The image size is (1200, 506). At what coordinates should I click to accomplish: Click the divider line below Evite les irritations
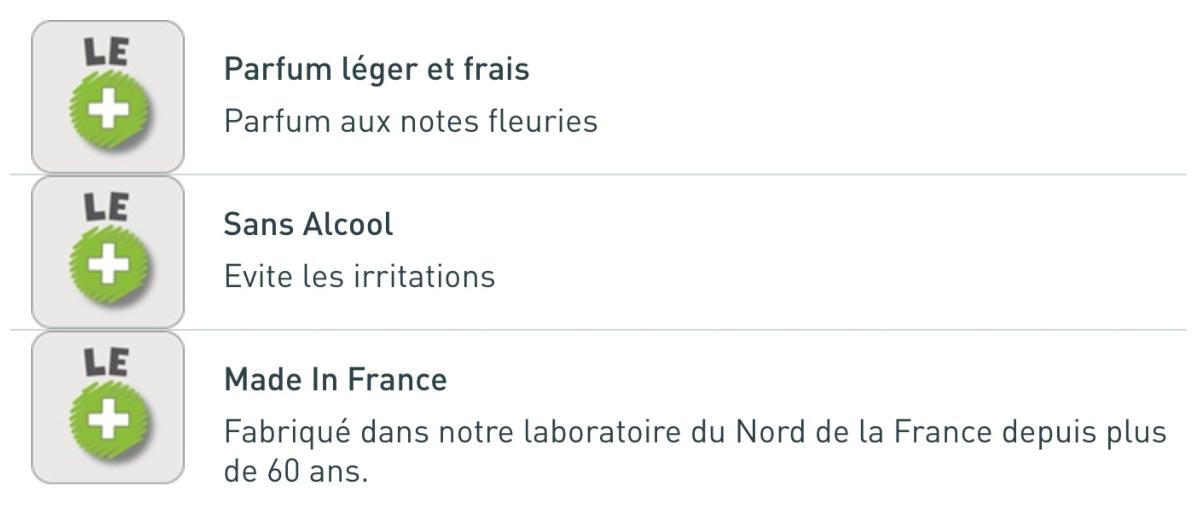pyautogui.click(x=600, y=330)
